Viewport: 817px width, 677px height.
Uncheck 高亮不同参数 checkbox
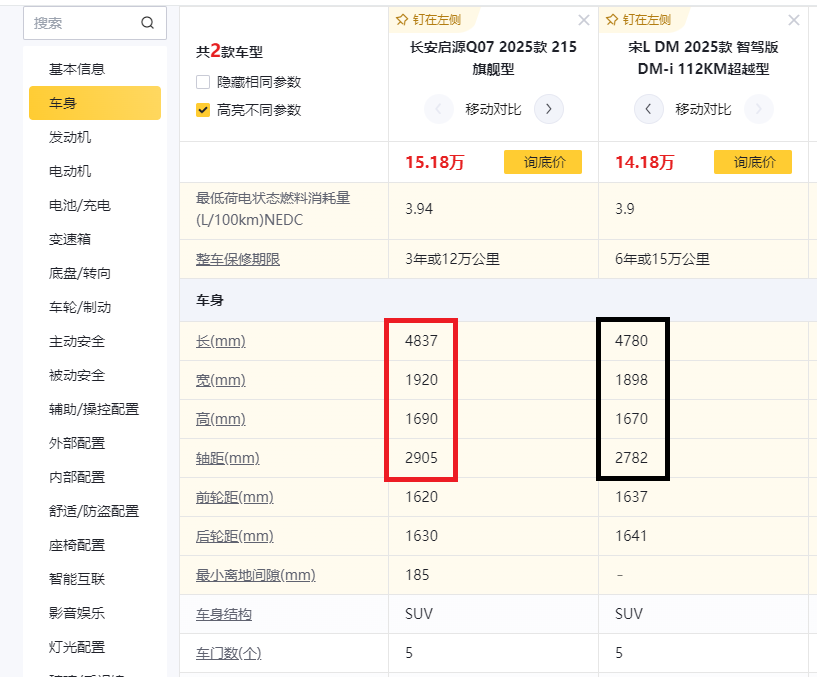(x=203, y=110)
